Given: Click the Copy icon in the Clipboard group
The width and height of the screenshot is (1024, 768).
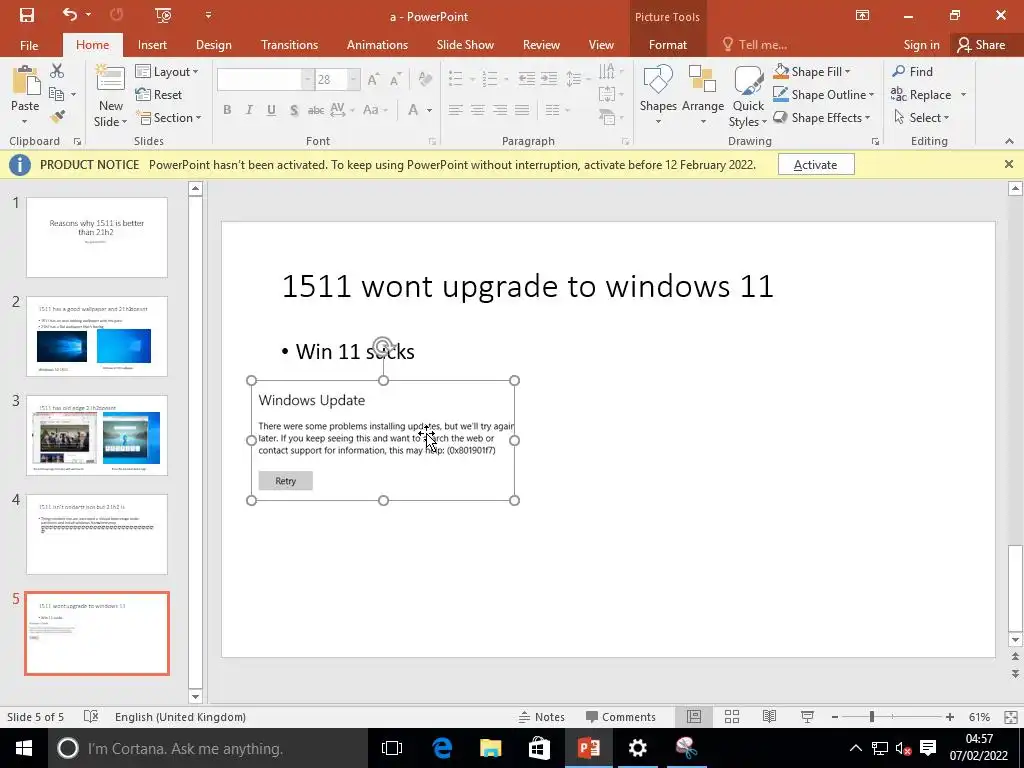Looking at the screenshot, I should [57, 94].
